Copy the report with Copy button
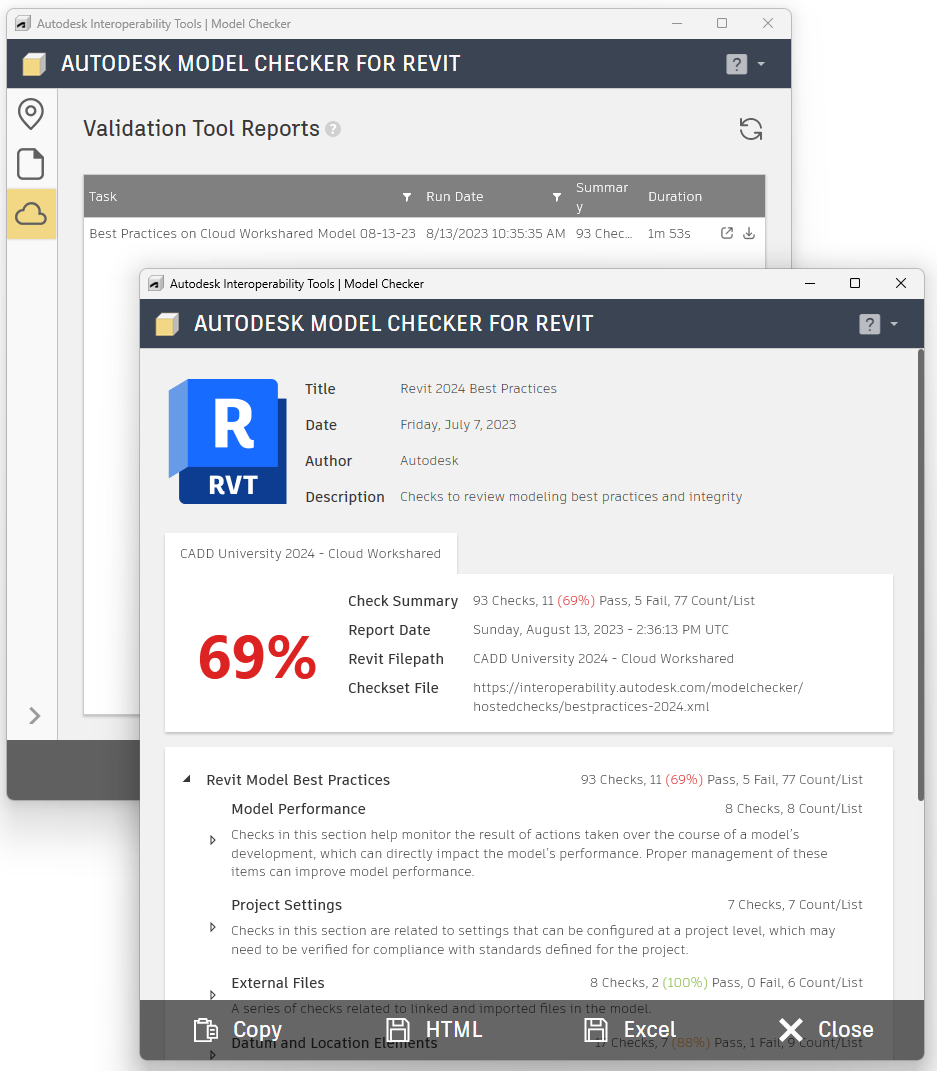 [x=238, y=1029]
